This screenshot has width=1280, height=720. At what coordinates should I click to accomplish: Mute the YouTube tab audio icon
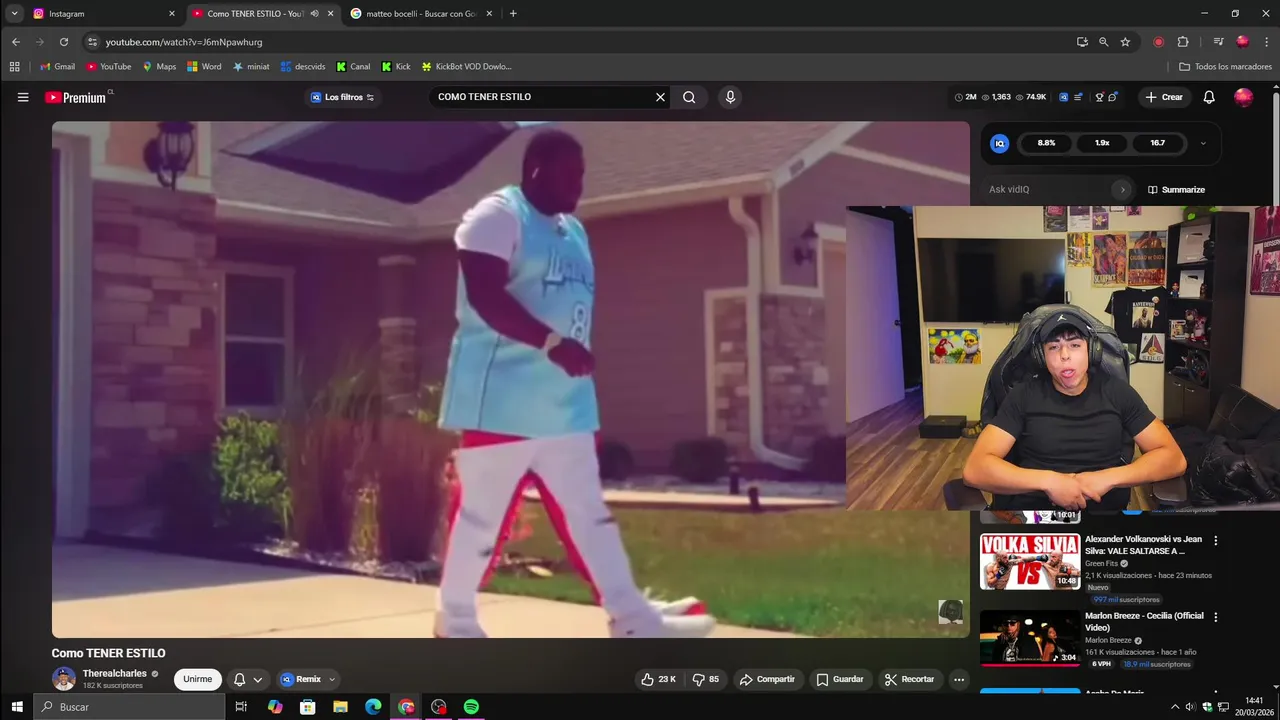[x=315, y=14]
